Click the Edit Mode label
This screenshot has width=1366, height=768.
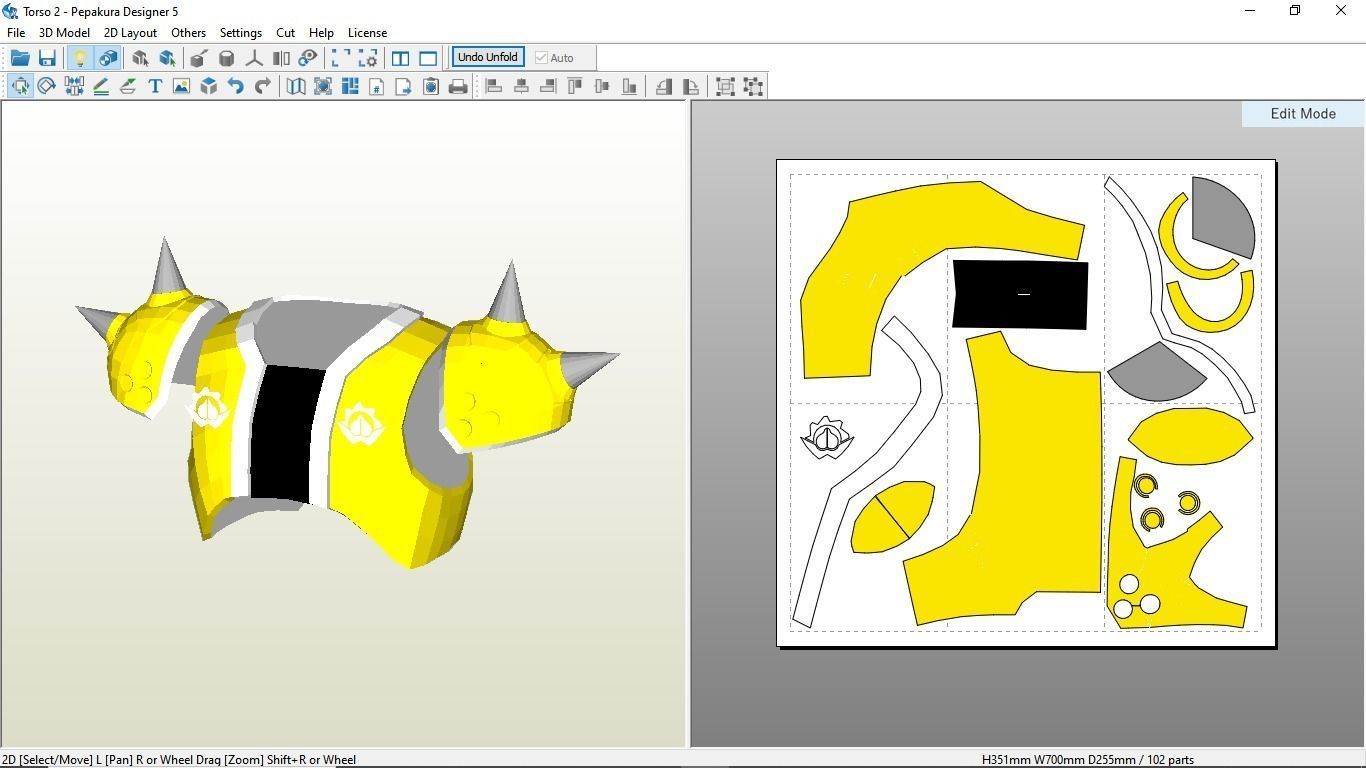click(1302, 114)
